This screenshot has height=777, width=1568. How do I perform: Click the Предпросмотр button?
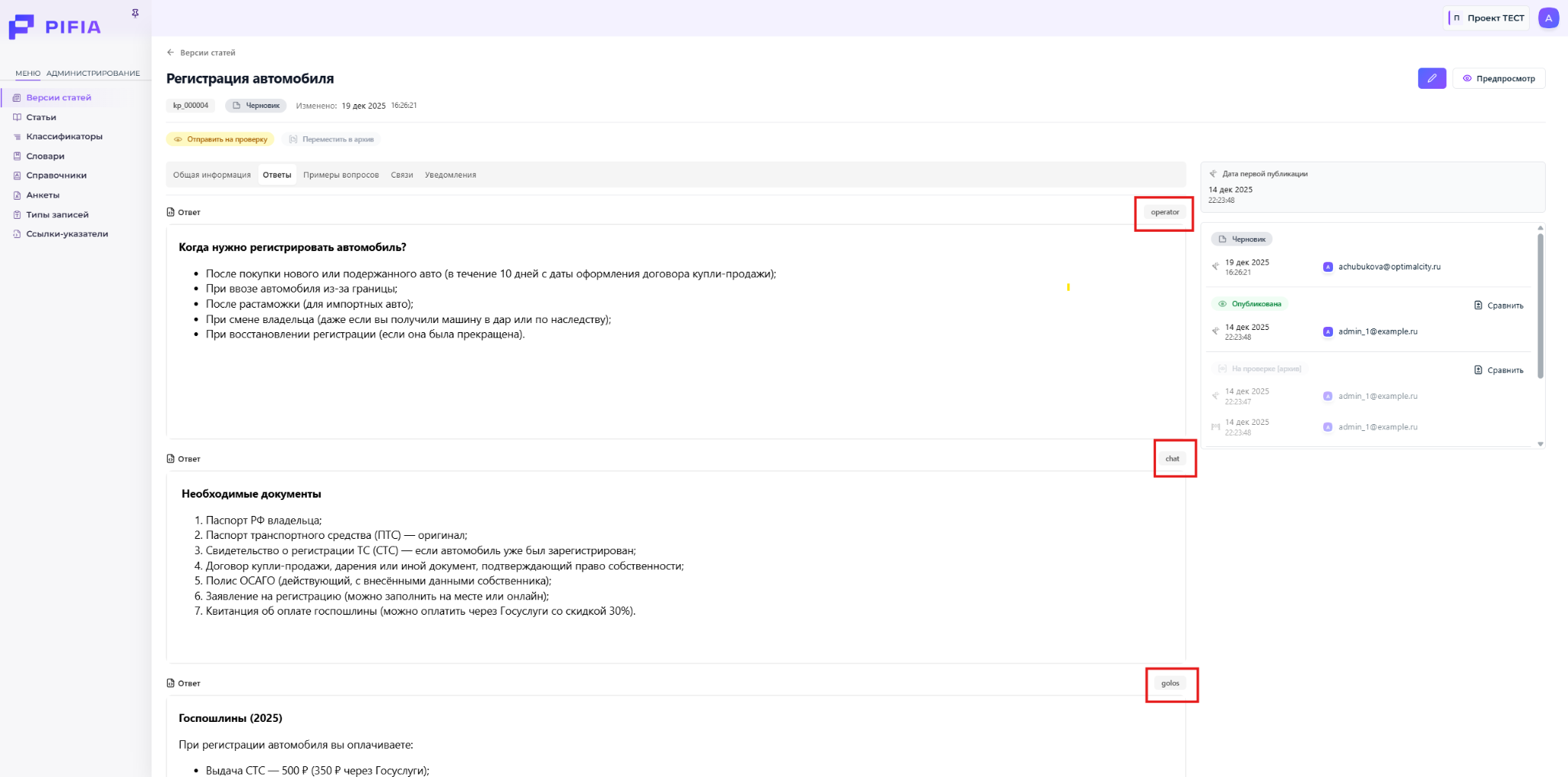point(1498,78)
